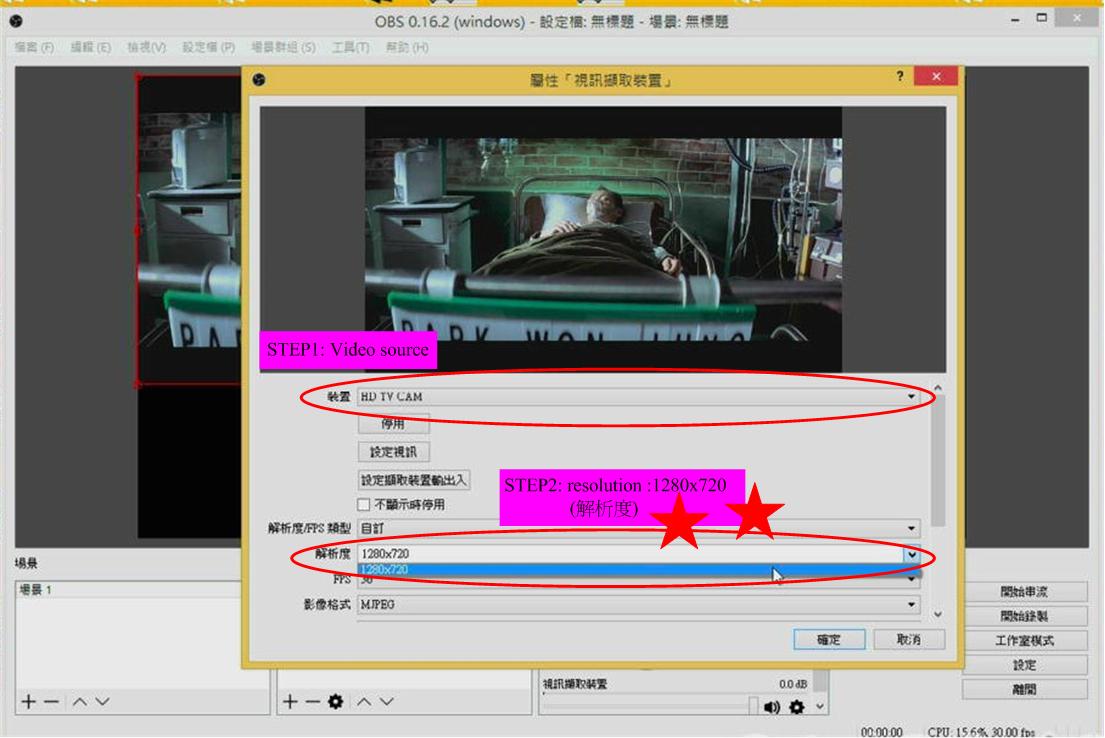Maximize the OBS main window
The image size is (1105, 738).
click(x=1042, y=18)
